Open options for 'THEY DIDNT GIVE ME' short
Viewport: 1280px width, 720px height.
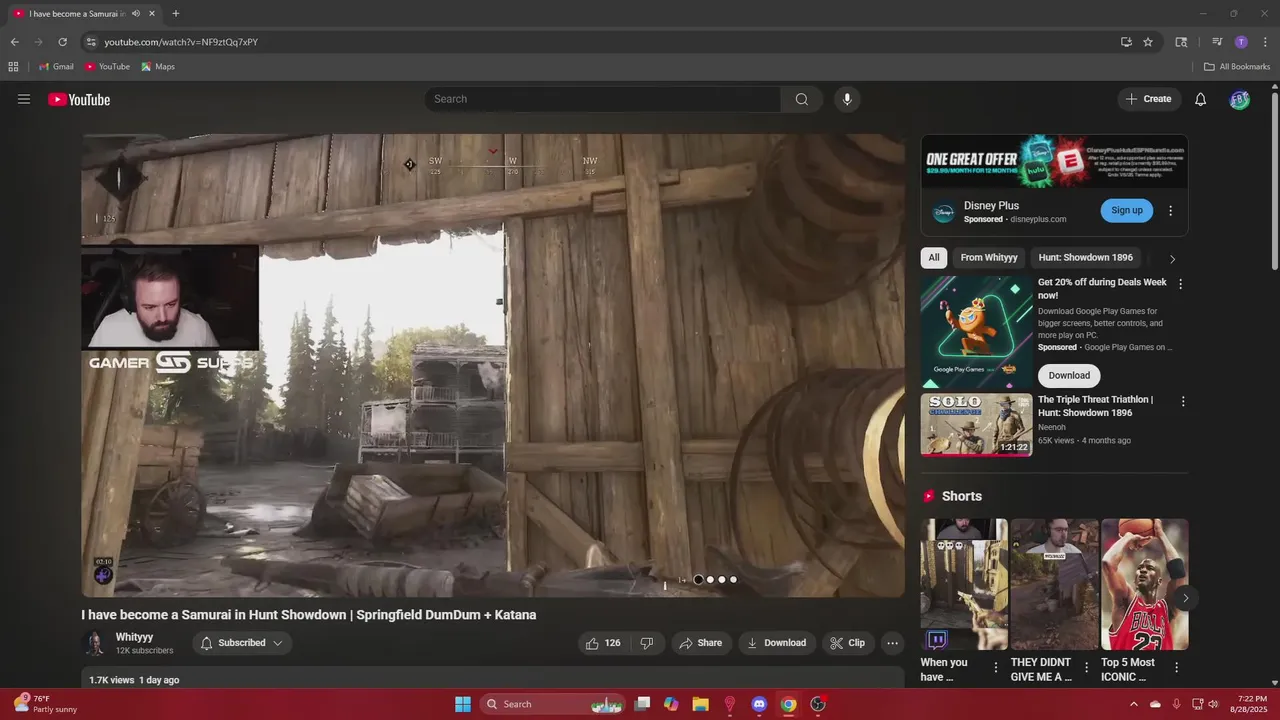pyautogui.click(x=1086, y=668)
